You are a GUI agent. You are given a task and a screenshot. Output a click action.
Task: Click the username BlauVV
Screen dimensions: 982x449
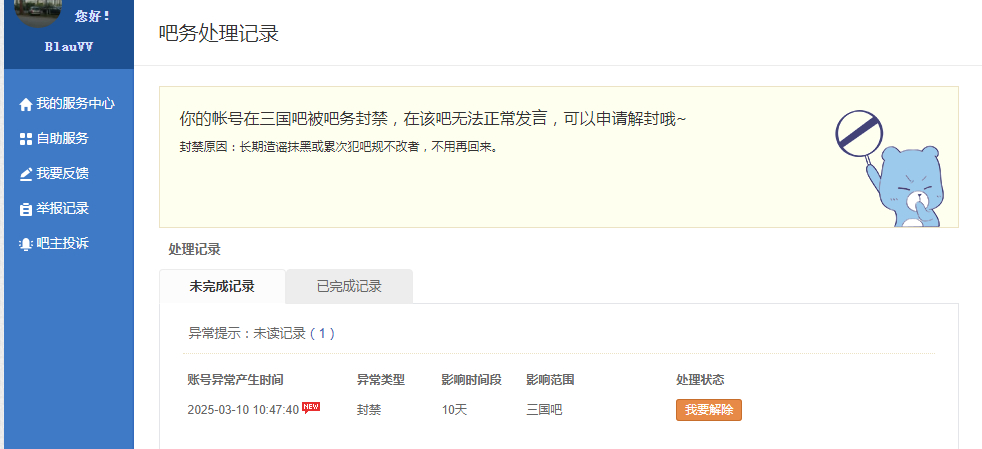pos(69,46)
